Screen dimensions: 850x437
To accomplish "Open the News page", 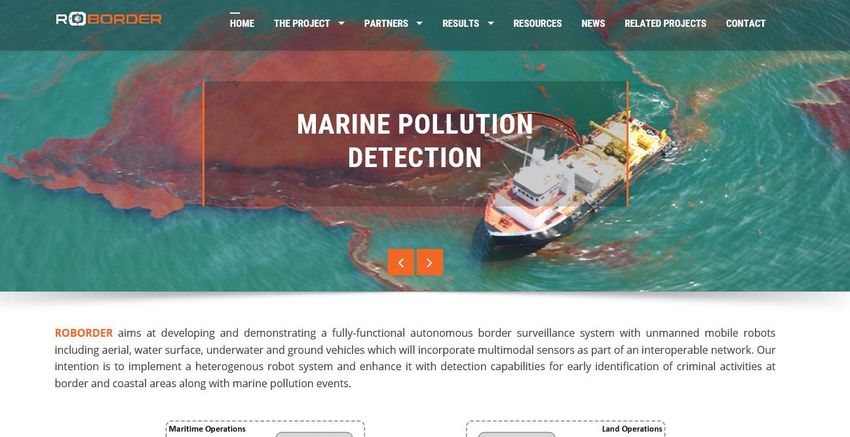I will pos(593,23).
